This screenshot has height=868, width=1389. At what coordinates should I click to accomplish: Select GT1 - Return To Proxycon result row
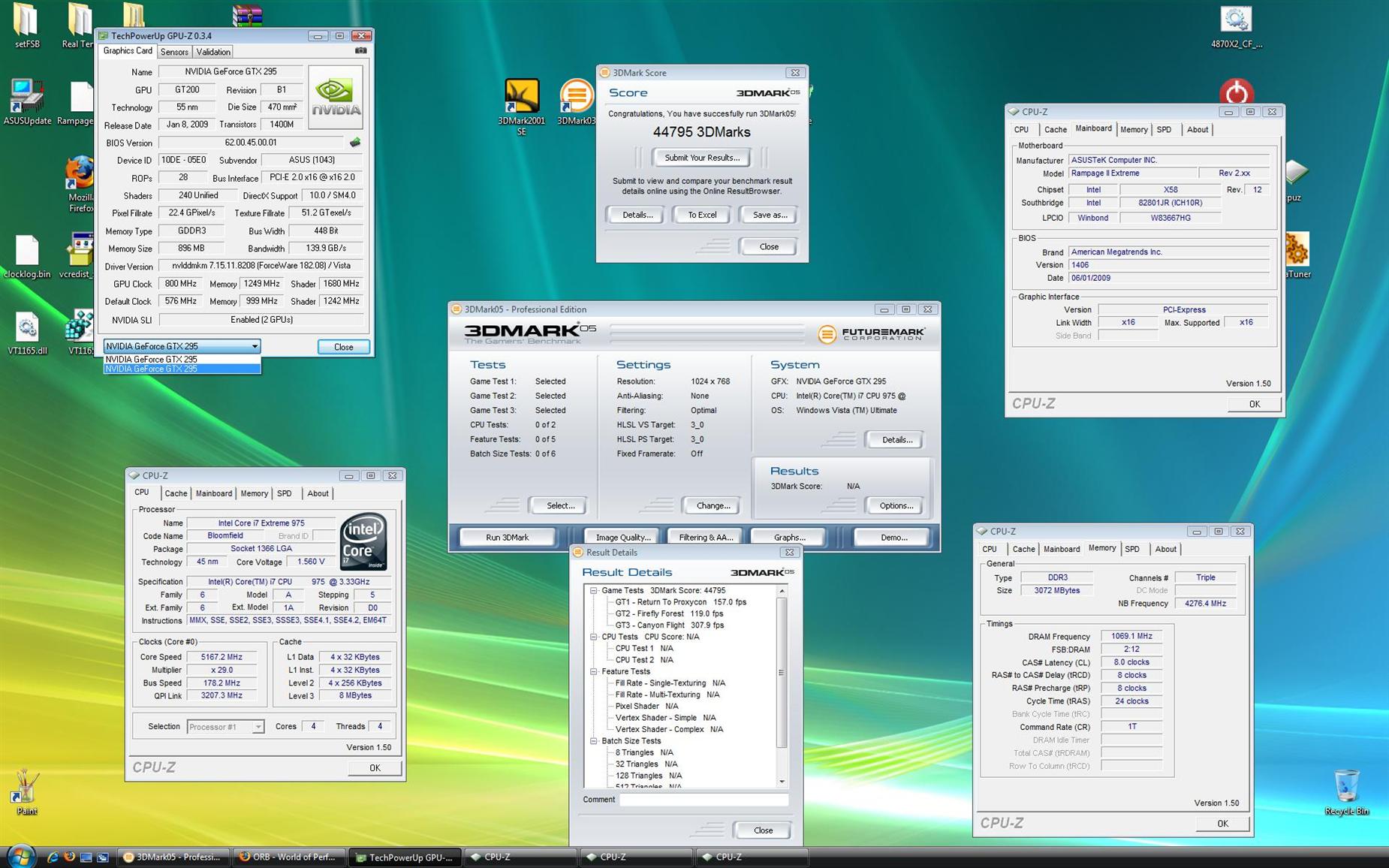point(680,601)
